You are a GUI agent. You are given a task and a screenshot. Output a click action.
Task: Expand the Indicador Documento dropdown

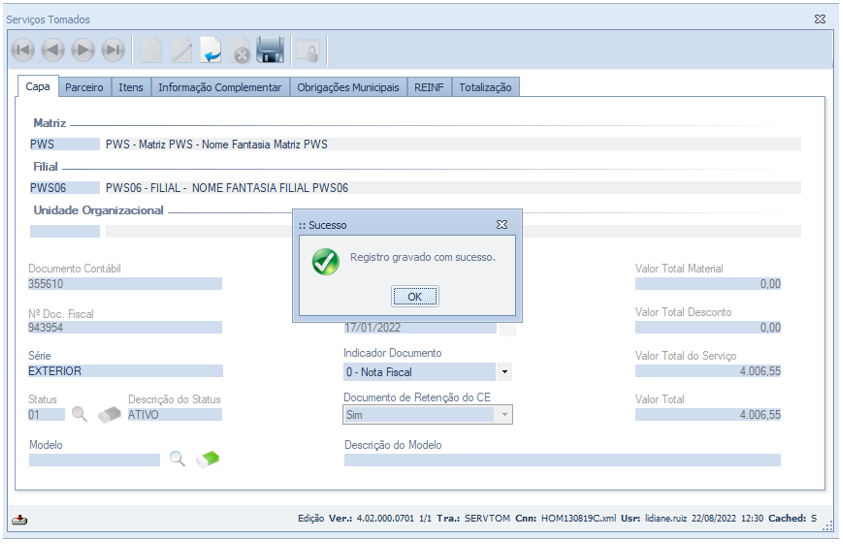[x=504, y=372]
